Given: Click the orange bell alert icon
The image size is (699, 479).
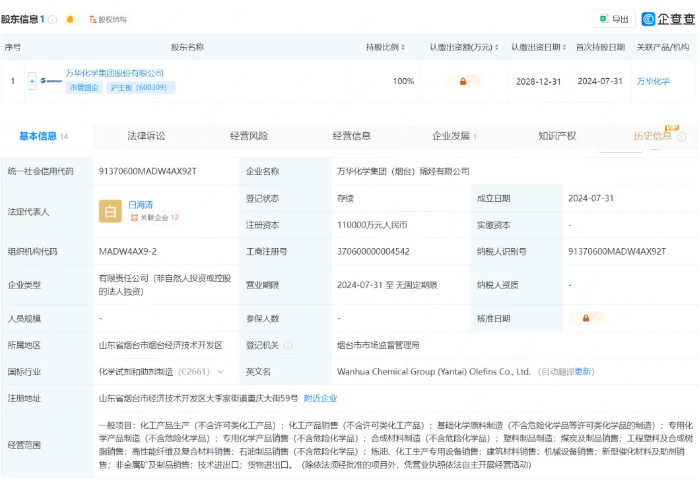Looking at the screenshot, I should pyautogui.click(x=70, y=19).
